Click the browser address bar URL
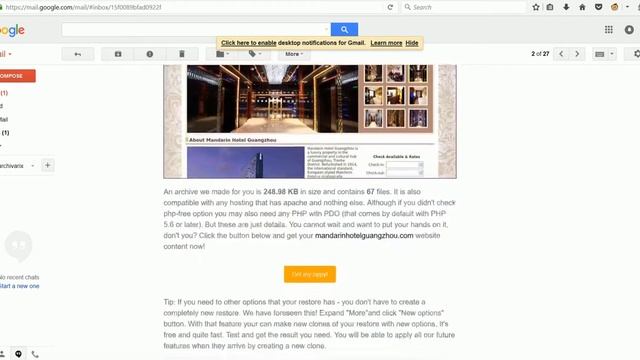Screen dimensions: 640x360 (x=84, y=7)
